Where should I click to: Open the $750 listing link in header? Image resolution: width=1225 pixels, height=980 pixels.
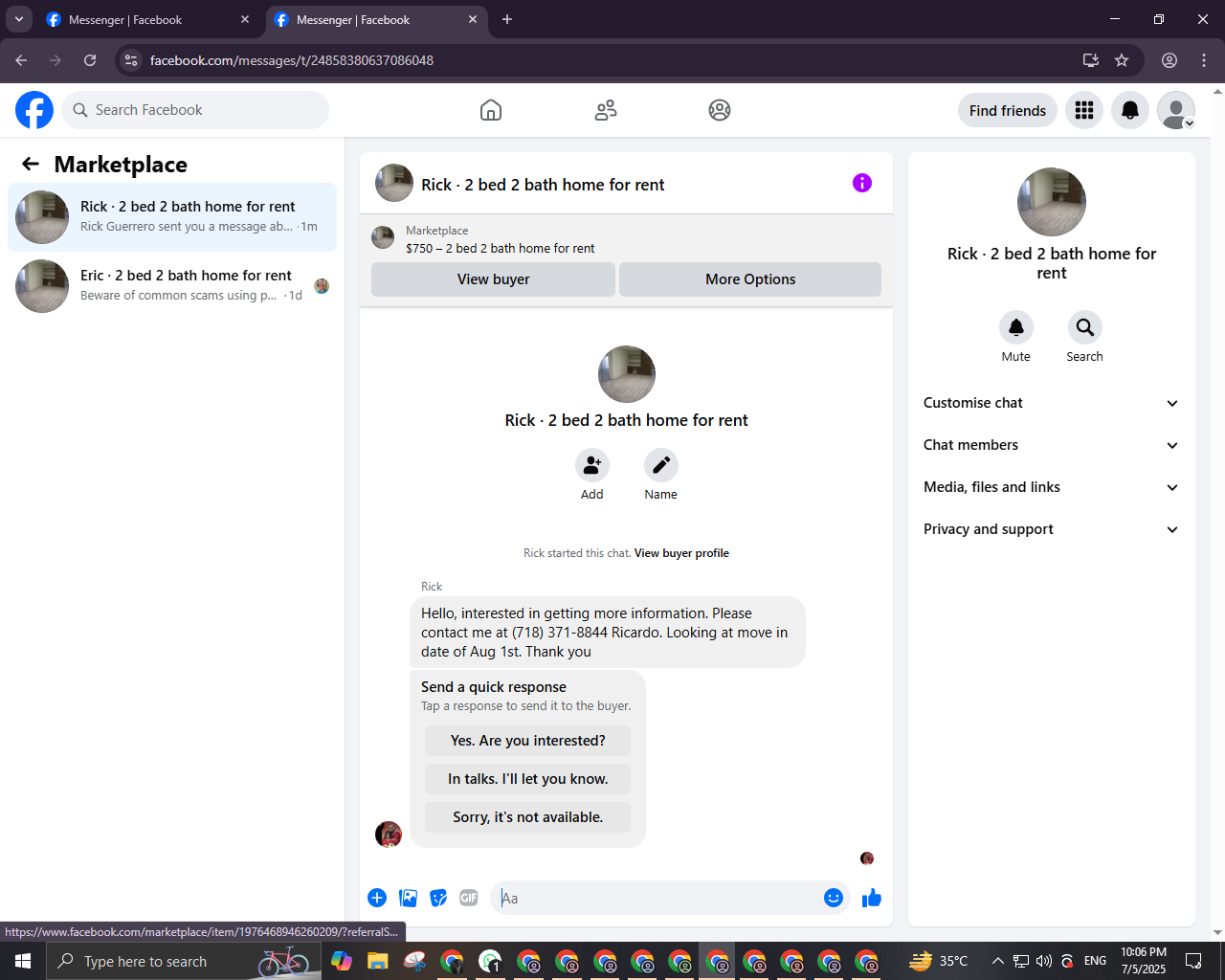[x=501, y=248]
